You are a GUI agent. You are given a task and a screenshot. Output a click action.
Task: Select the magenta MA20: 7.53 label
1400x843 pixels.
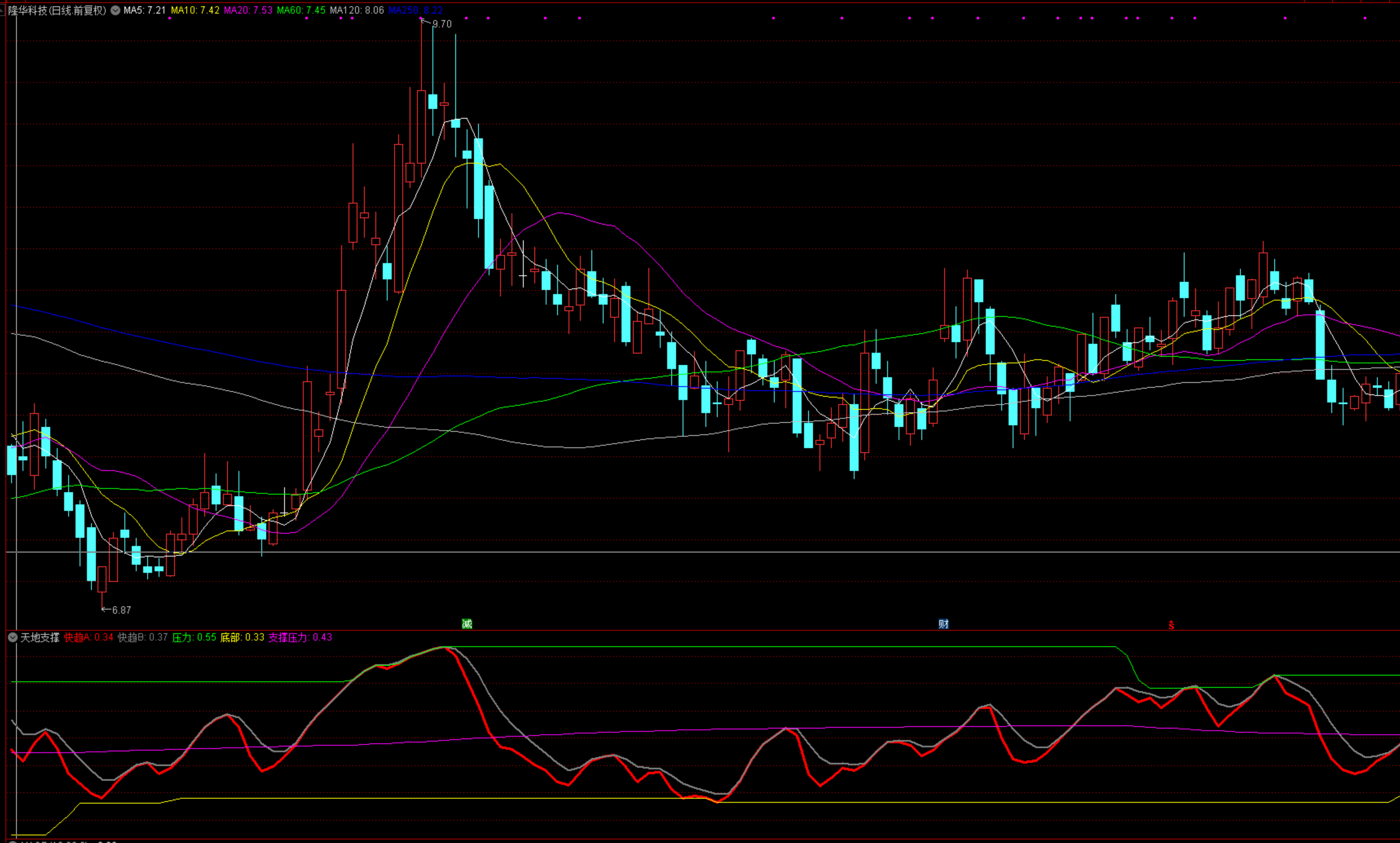(x=248, y=10)
